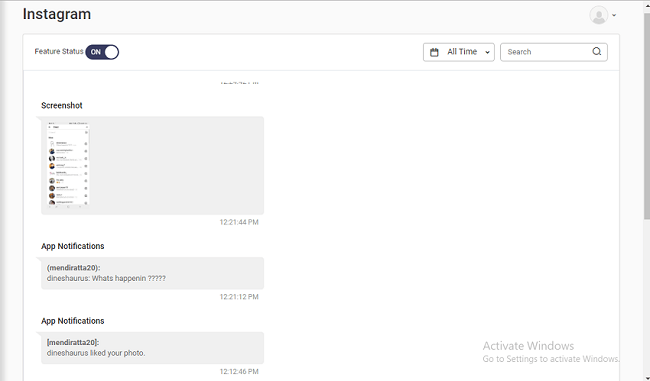
Task: Select the 'Whats happenin ?????' notification message
Action: [153, 273]
